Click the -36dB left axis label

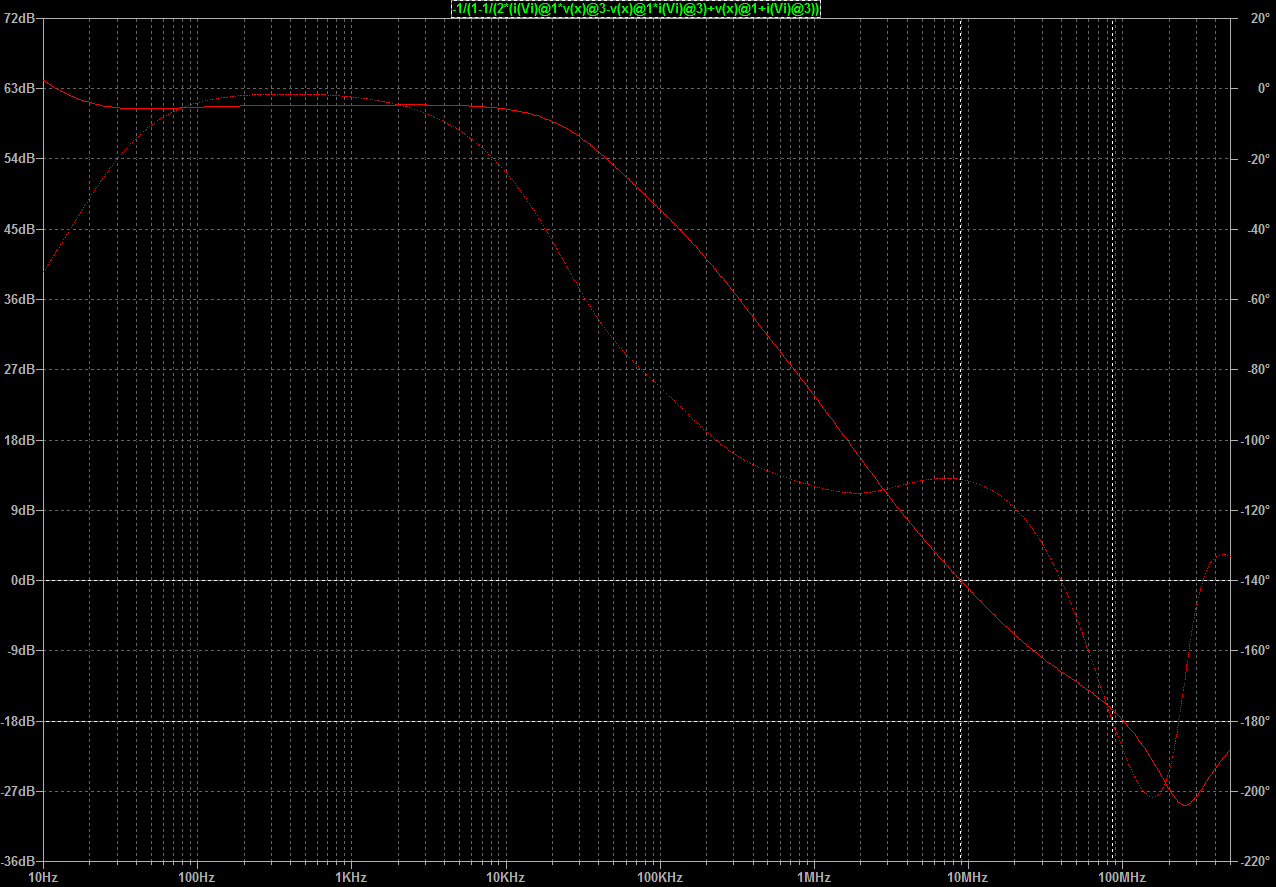coord(19,861)
